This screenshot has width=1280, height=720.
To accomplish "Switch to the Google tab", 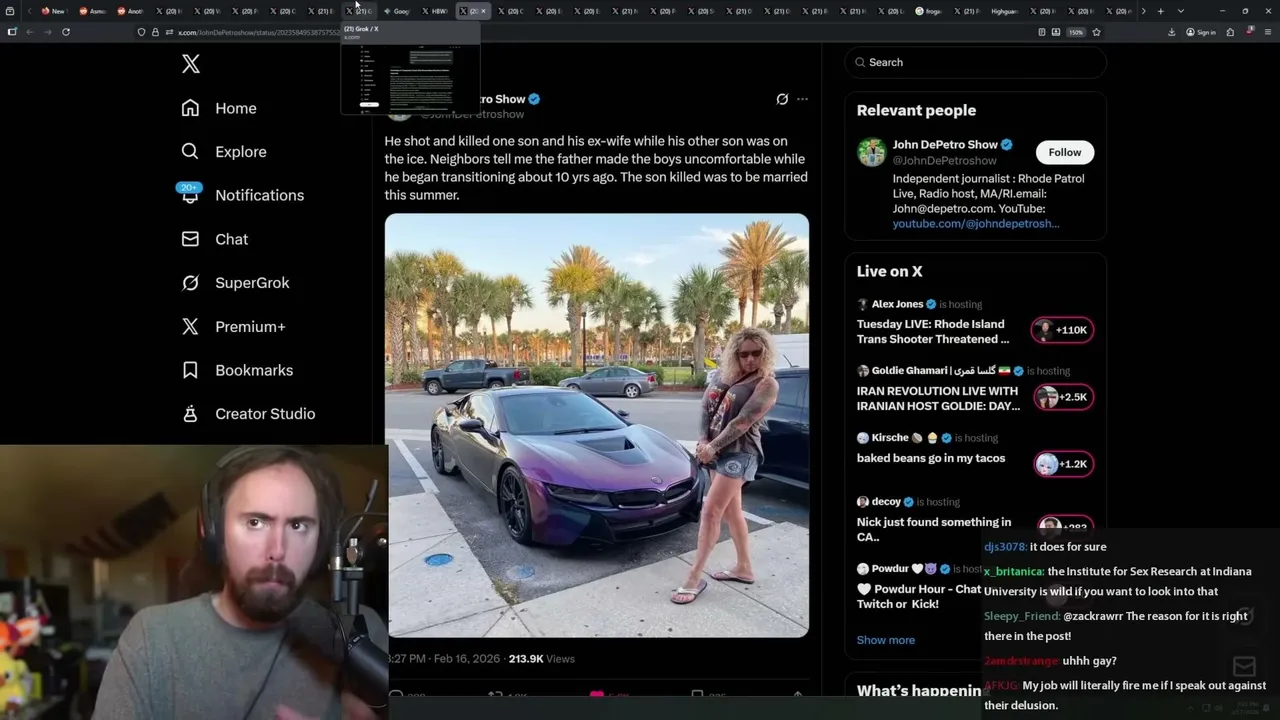I will [x=396, y=11].
